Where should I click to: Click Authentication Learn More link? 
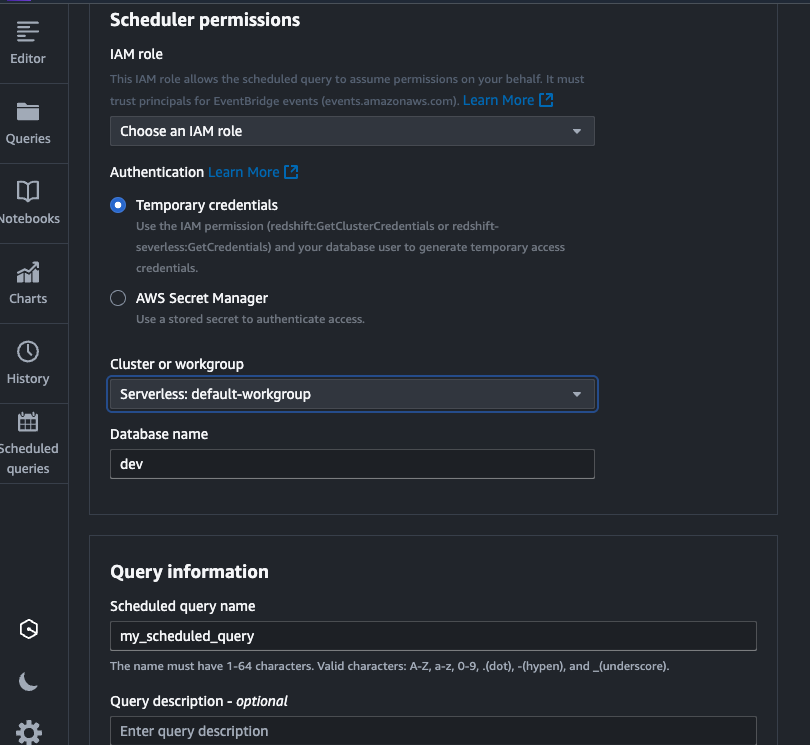(x=243, y=172)
